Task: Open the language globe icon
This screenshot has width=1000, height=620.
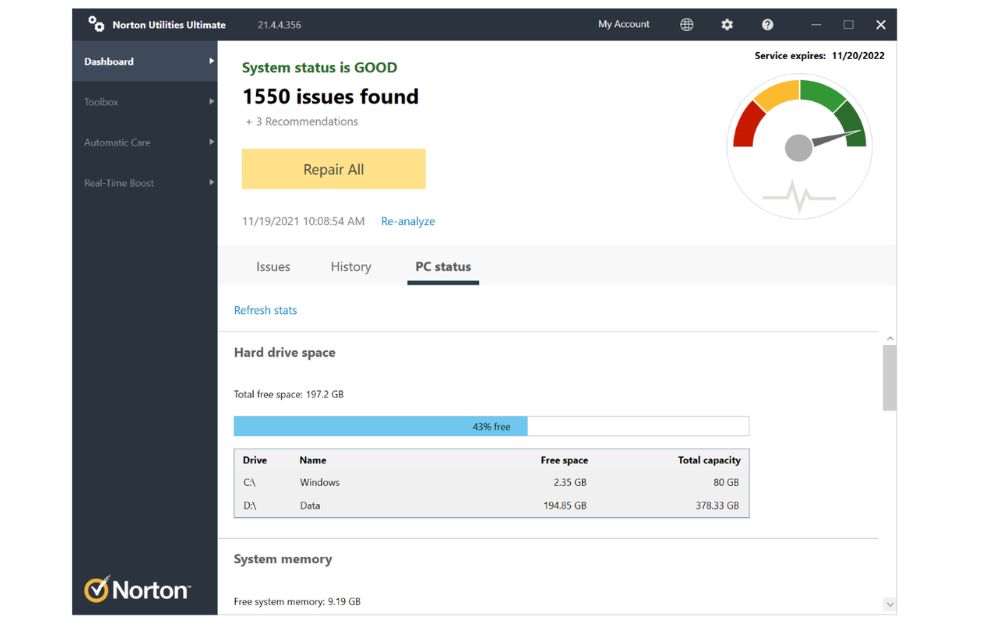Action: tap(686, 24)
